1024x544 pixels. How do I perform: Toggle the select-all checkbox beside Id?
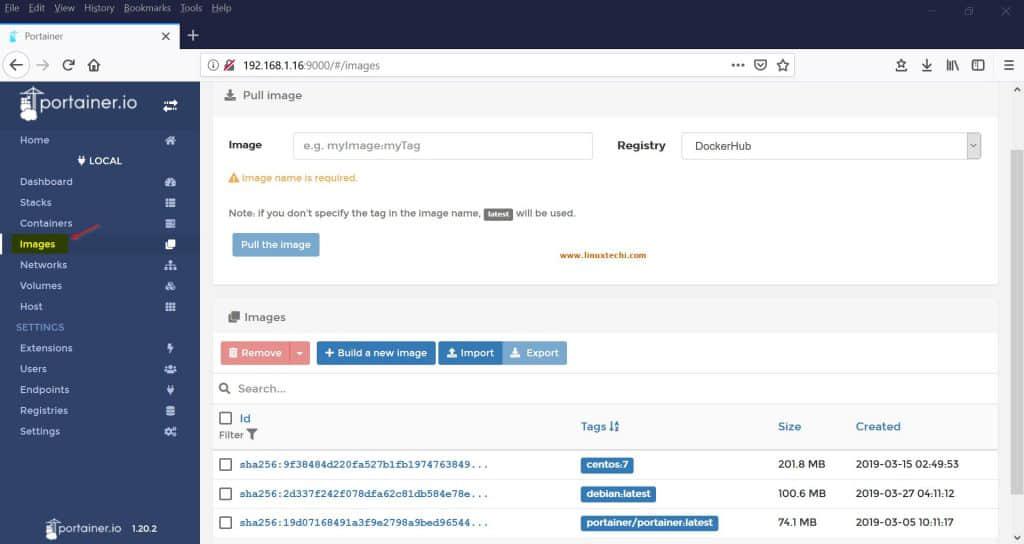[x=226, y=418]
